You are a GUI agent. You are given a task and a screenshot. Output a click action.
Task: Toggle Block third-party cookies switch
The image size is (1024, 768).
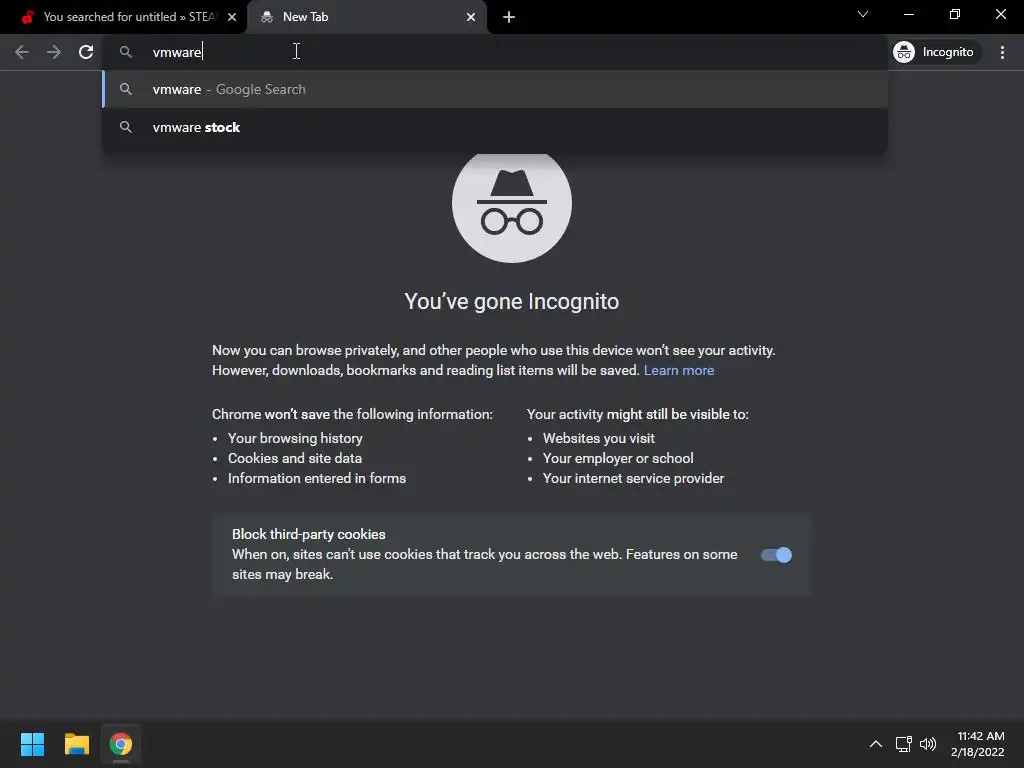click(x=776, y=555)
